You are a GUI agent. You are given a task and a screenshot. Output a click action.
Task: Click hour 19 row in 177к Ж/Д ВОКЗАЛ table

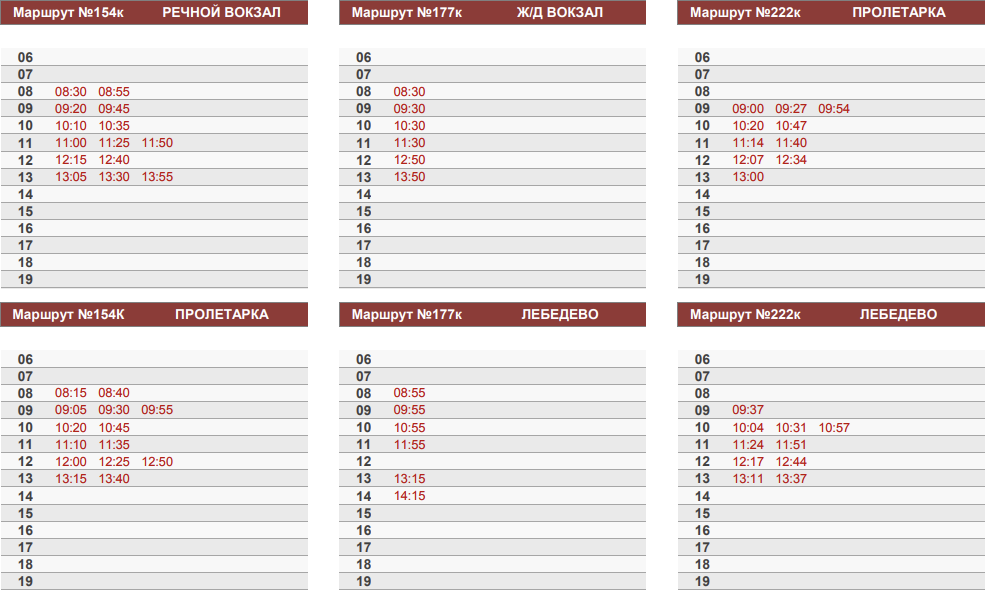[x=492, y=280]
